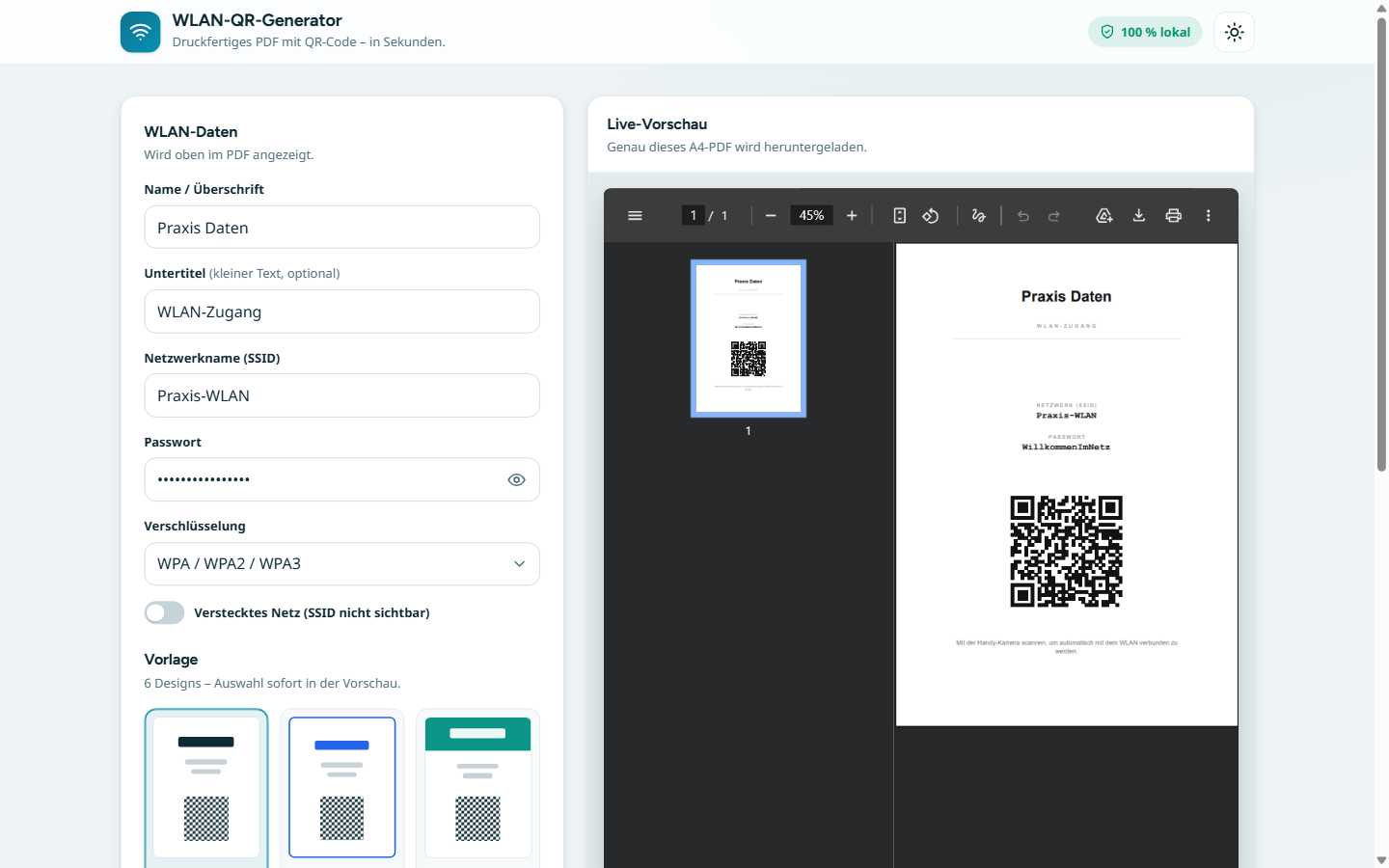Zoom in with the plus icon
Image resolution: width=1389 pixels, height=868 pixels.
tap(852, 215)
